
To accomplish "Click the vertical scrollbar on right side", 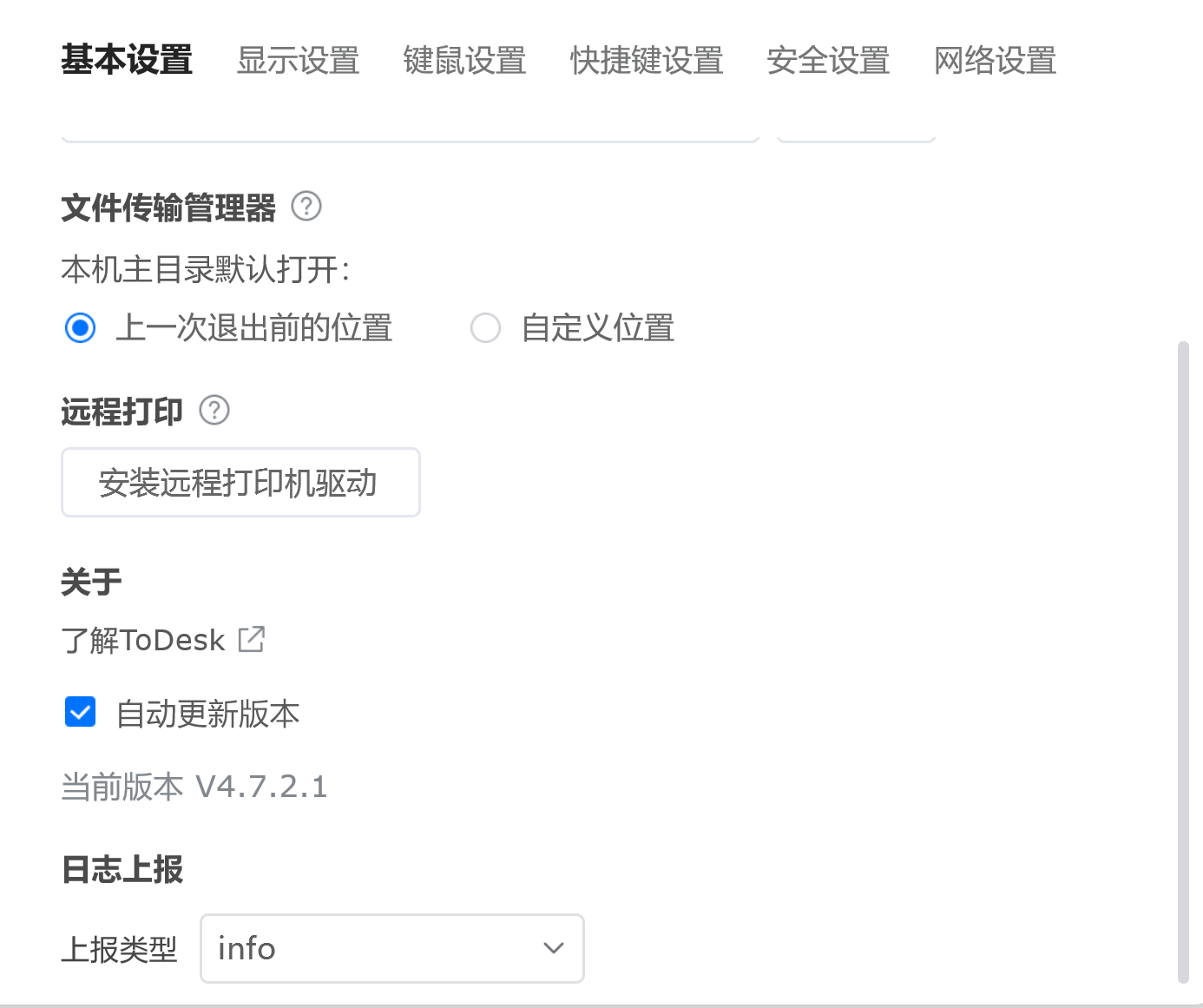I will (x=1183, y=662).
